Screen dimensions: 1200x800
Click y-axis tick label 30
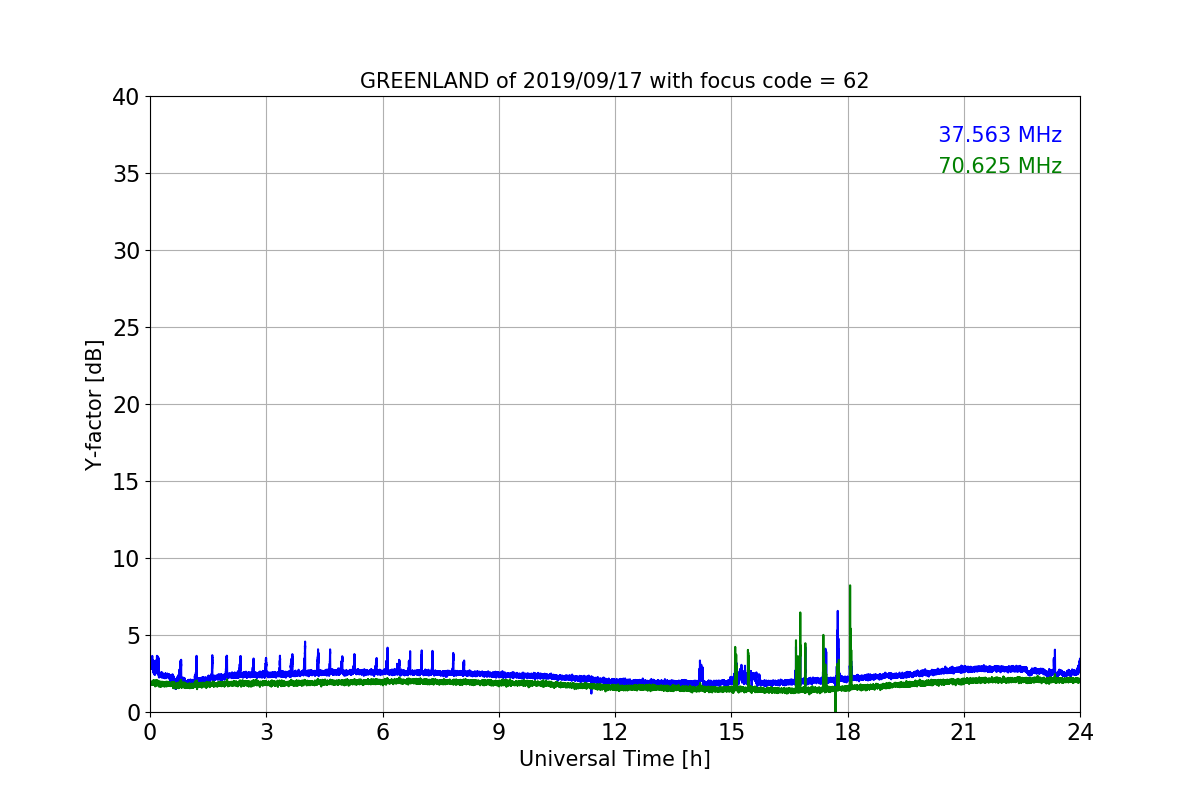tap(126, 251)
